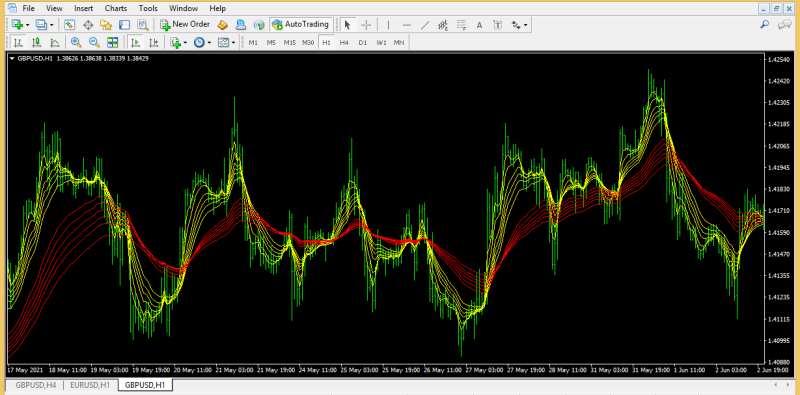800x395 pixels.
Task: Pick the trendline drawing tool
Action: (x=424, y=24)
